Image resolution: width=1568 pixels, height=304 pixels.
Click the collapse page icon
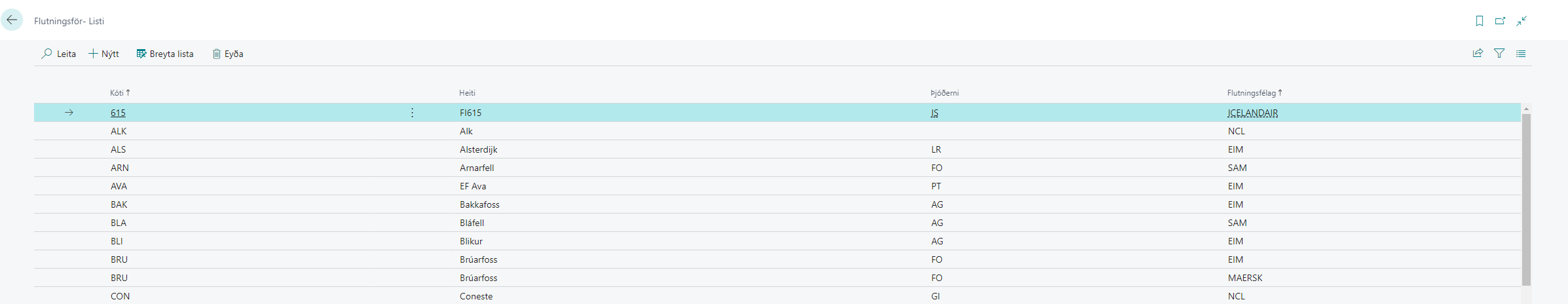point(1521,21)
